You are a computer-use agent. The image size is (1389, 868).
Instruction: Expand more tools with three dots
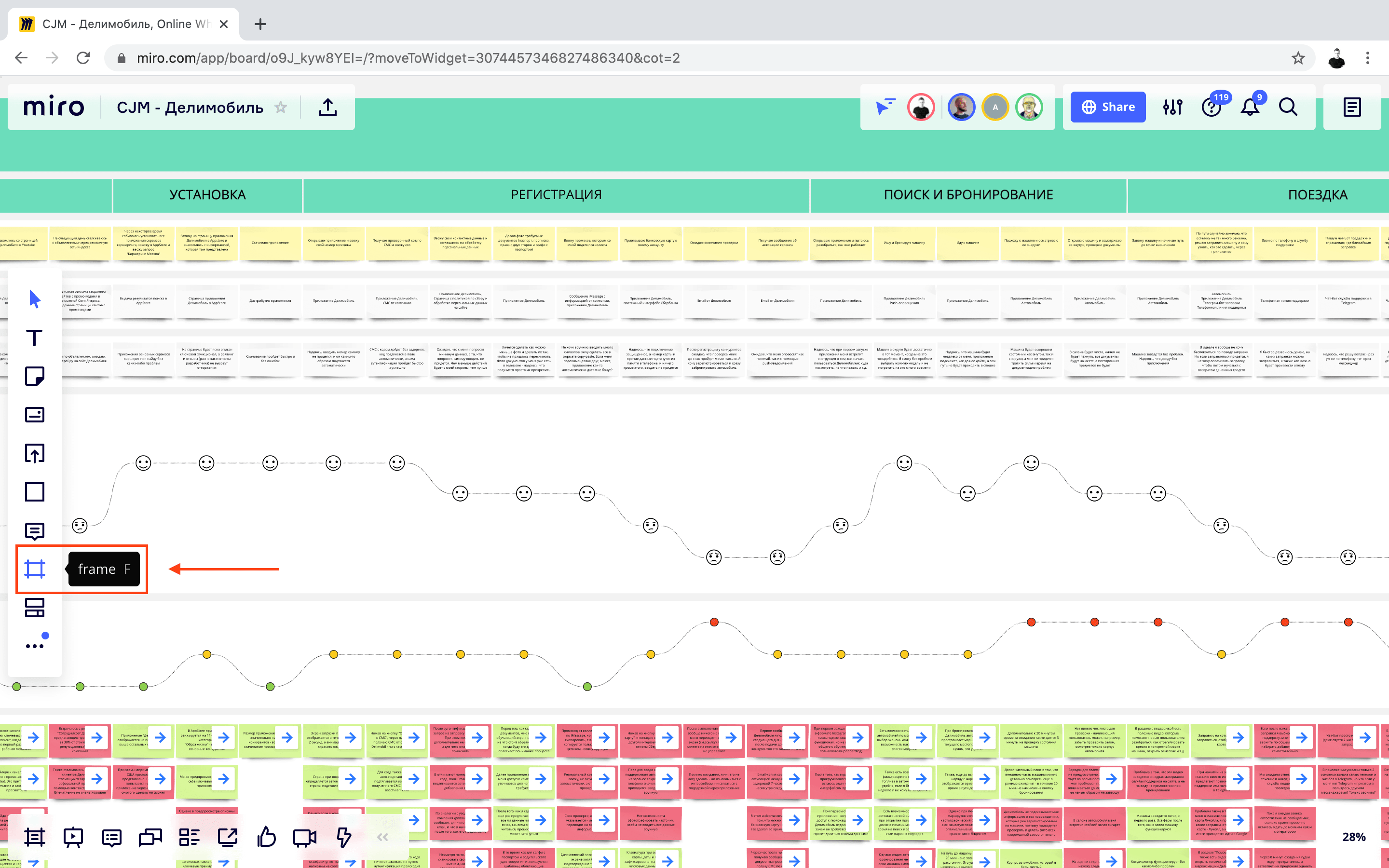coord(34,646)
